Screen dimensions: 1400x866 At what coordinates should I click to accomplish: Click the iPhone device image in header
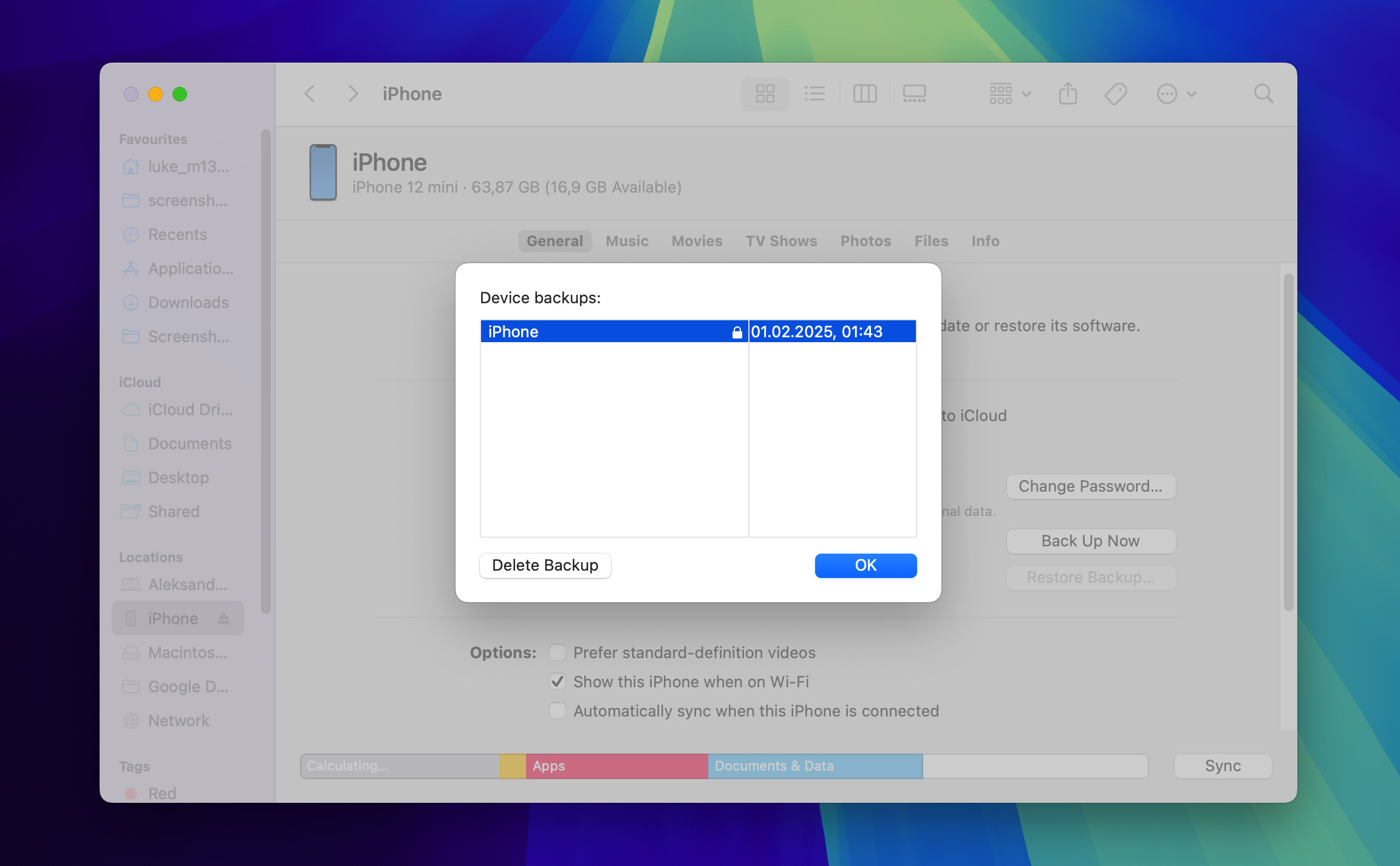click(x=323, y=173)
